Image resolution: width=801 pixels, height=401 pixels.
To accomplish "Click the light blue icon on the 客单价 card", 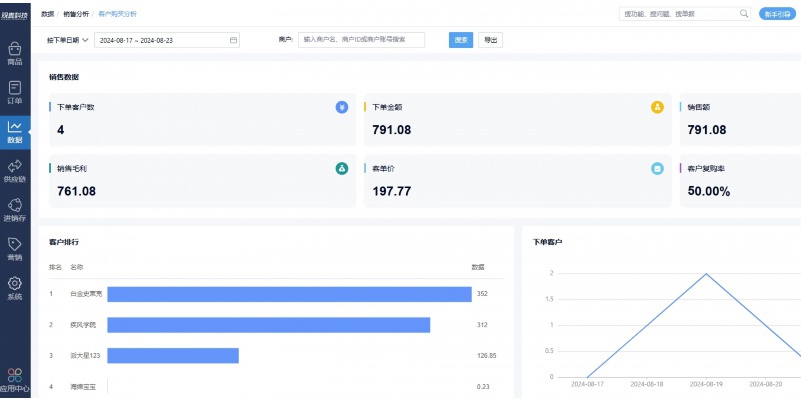I will click(657, 169).
